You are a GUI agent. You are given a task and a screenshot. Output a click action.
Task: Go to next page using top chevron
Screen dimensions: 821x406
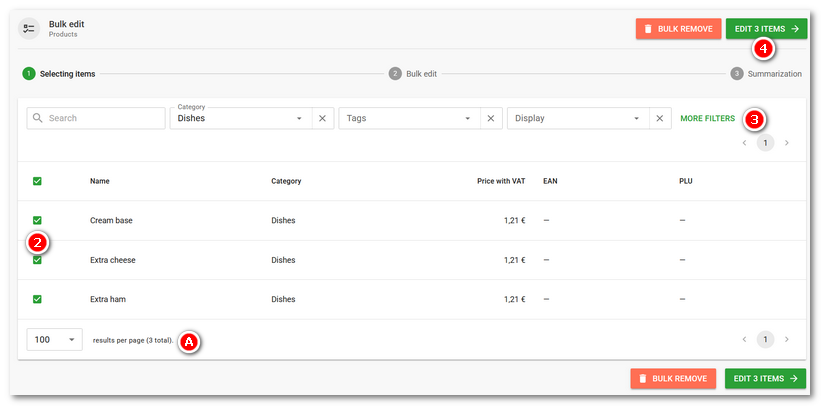tap(787, 143)
